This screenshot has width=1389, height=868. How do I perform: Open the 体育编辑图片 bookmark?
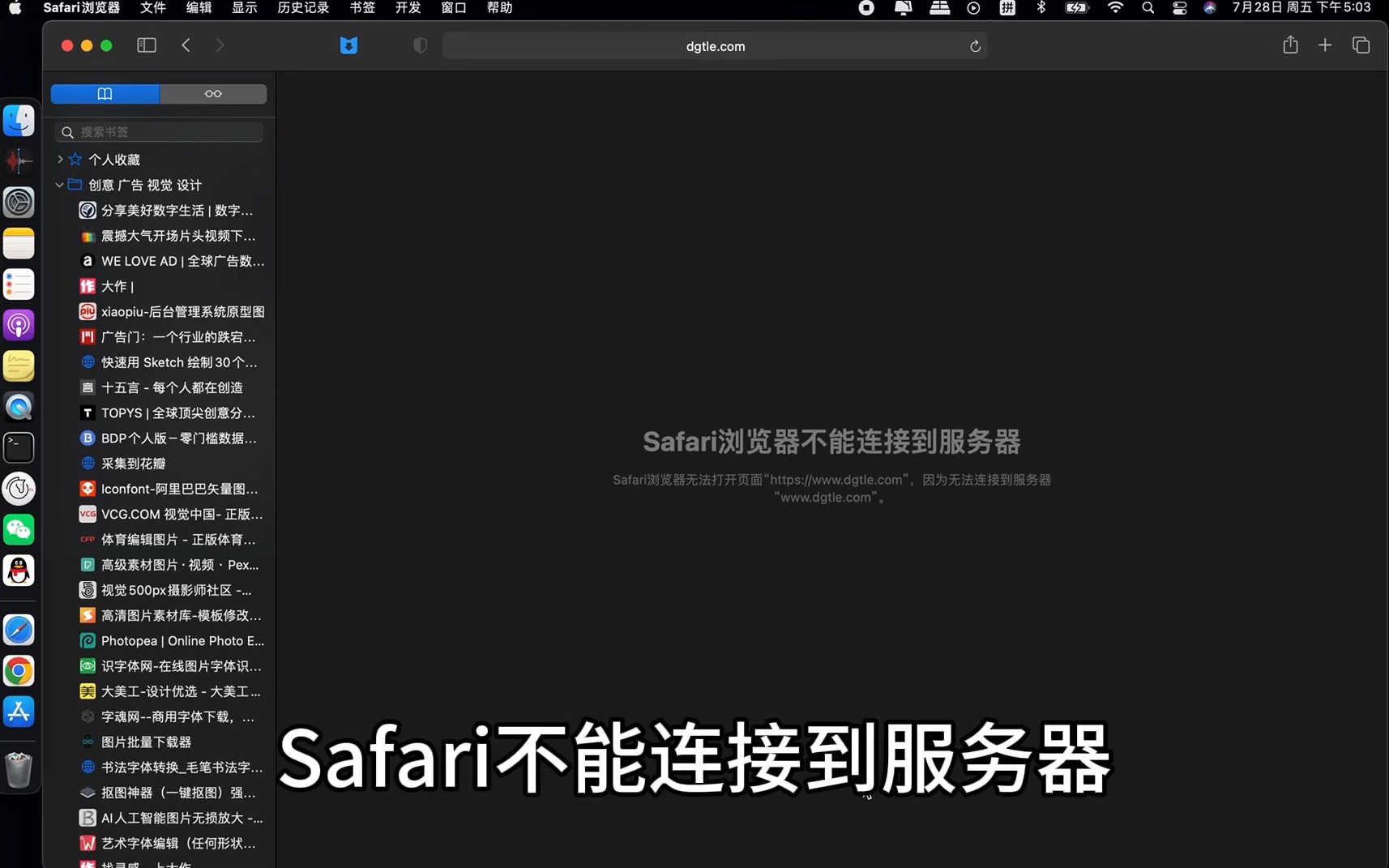pos(169,540)
